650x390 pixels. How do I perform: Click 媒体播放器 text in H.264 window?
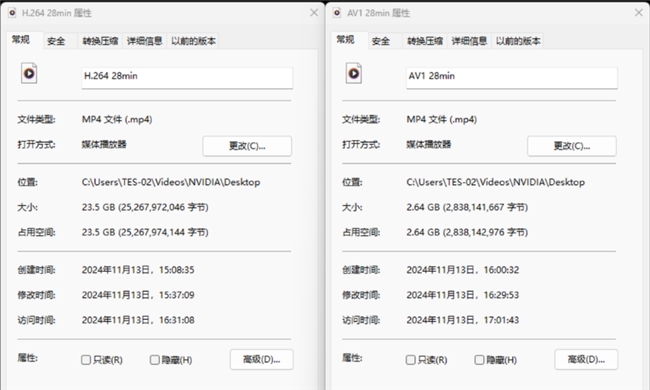pos(104,144)
